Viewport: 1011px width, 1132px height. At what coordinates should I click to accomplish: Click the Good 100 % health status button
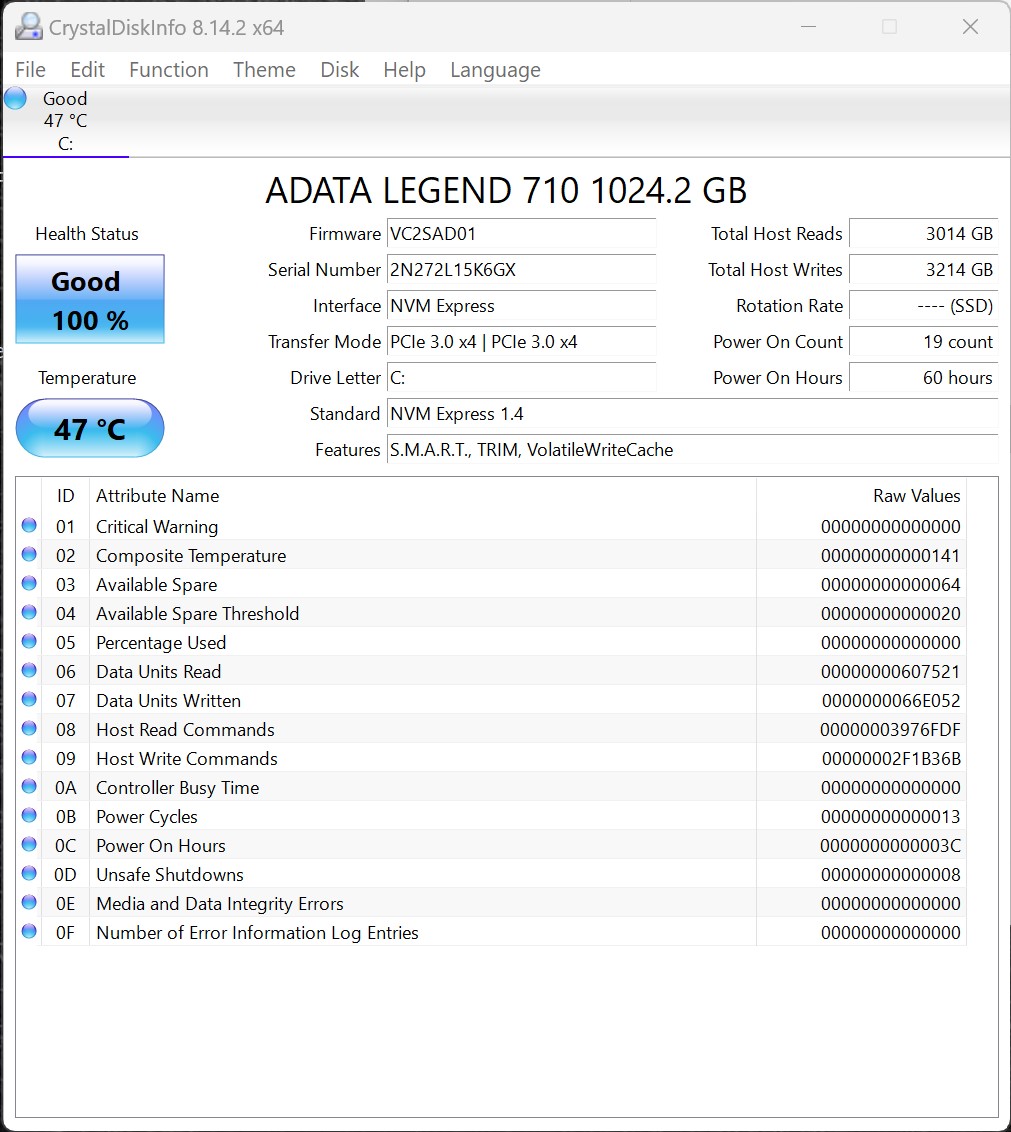(x=90, y=299)
